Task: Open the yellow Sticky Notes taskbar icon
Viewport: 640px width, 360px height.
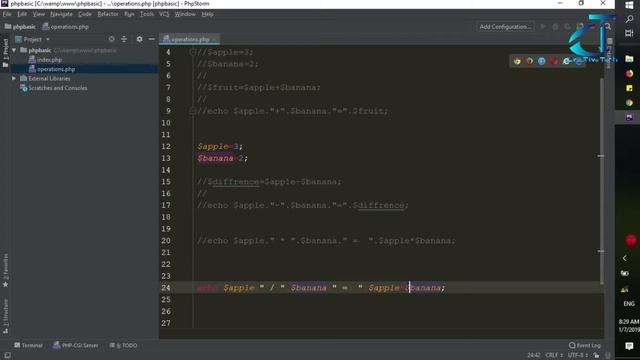Action: point(629,88)
